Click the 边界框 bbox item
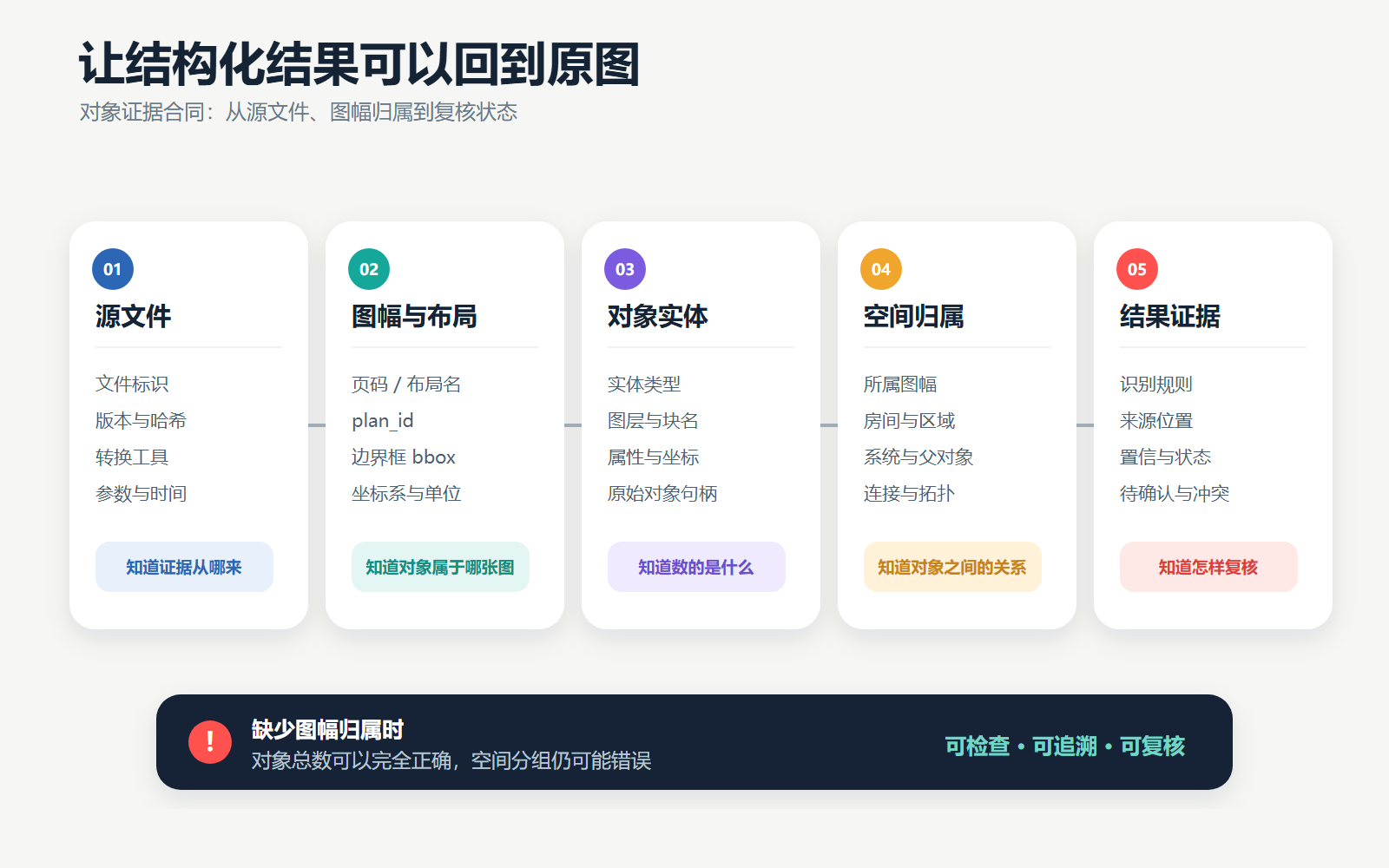Image resolution: width=1389 pixels, height=868 pixels. click(x=404, y=457)
